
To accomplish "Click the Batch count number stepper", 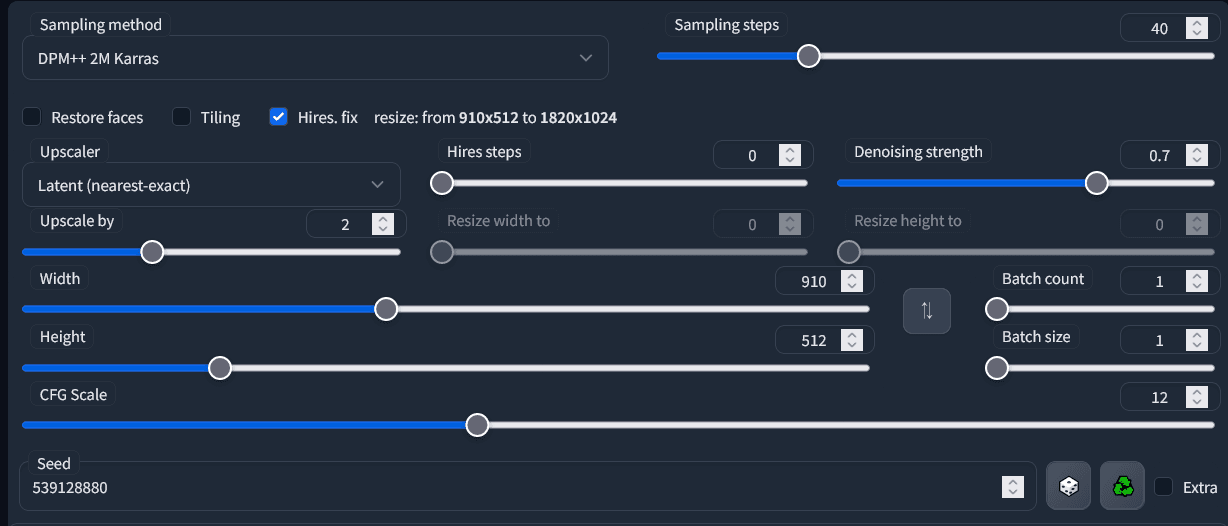I will pos(1196,282).
